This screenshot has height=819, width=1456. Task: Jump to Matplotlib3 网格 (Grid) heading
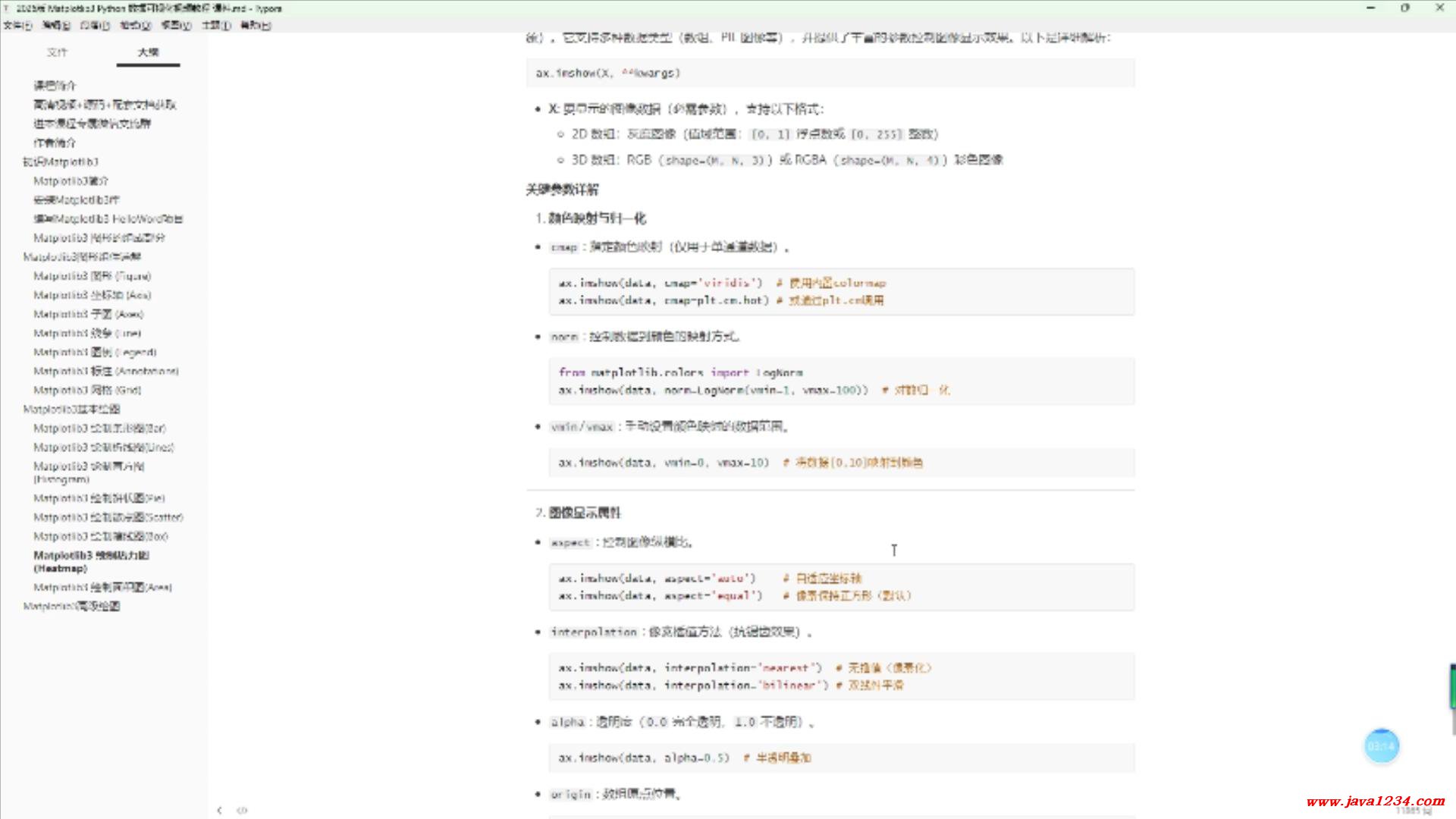(87, 390)
